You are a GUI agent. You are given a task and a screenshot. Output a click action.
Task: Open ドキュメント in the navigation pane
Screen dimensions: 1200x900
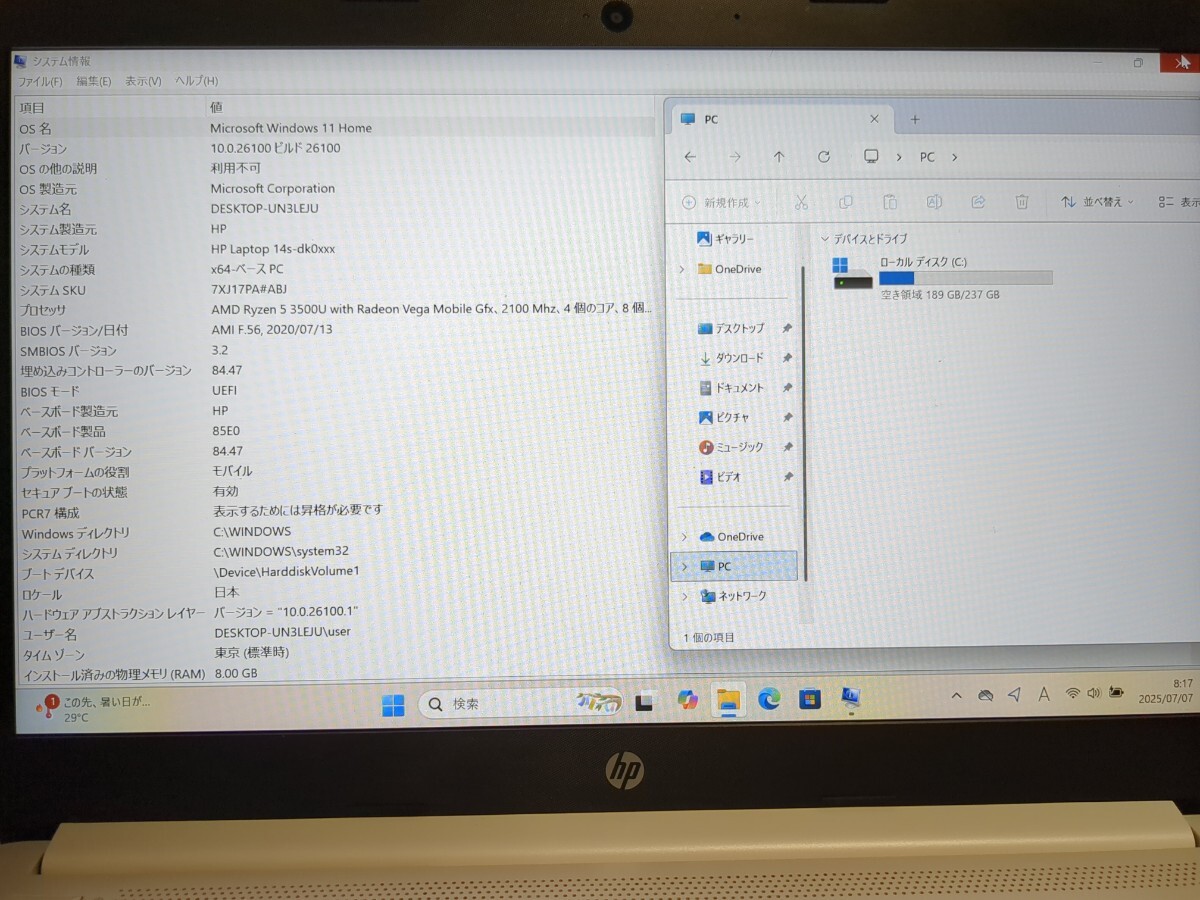click(x=731, y=388)
